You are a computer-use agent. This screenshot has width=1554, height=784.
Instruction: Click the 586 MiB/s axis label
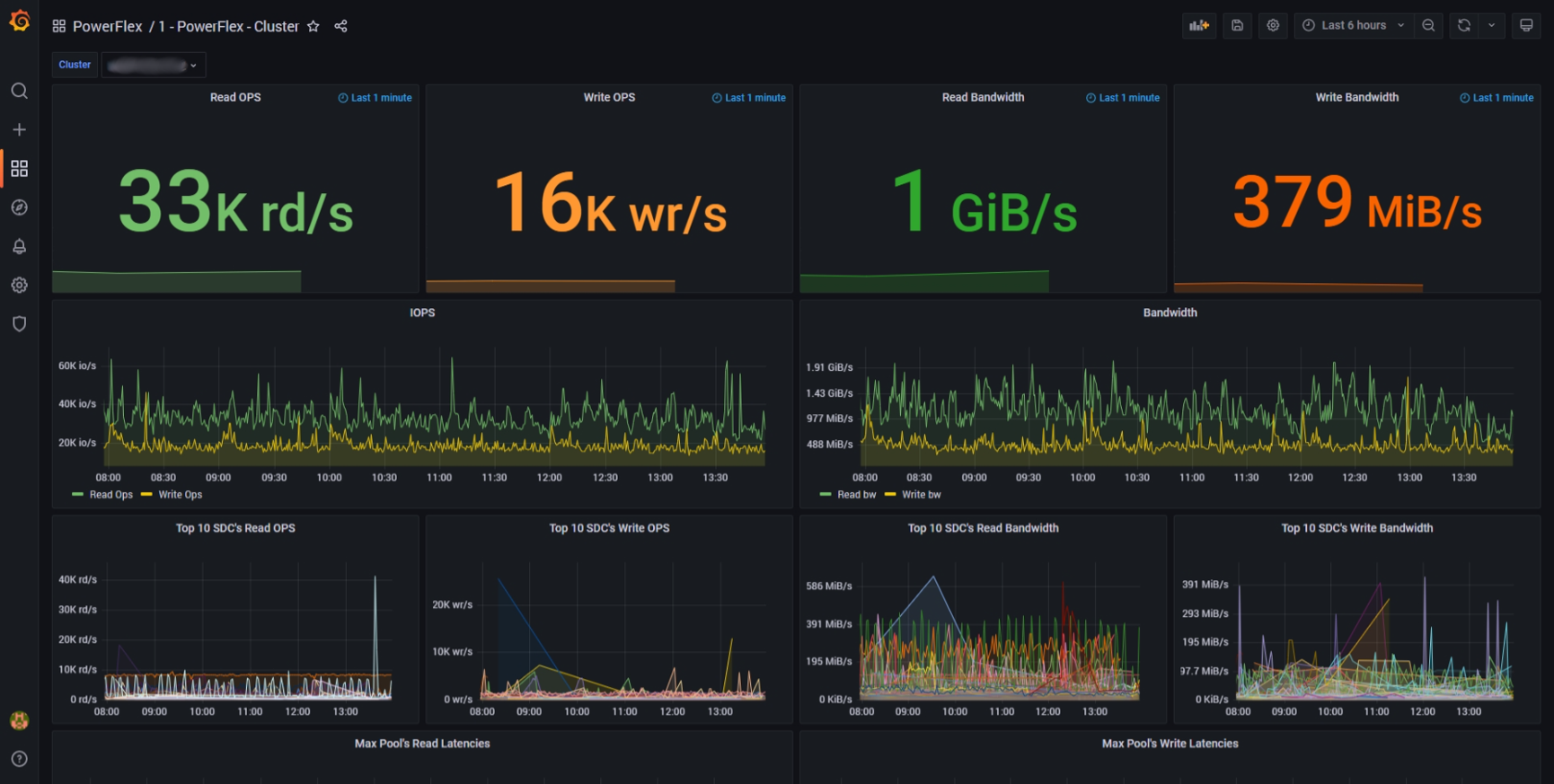[829, 586]
